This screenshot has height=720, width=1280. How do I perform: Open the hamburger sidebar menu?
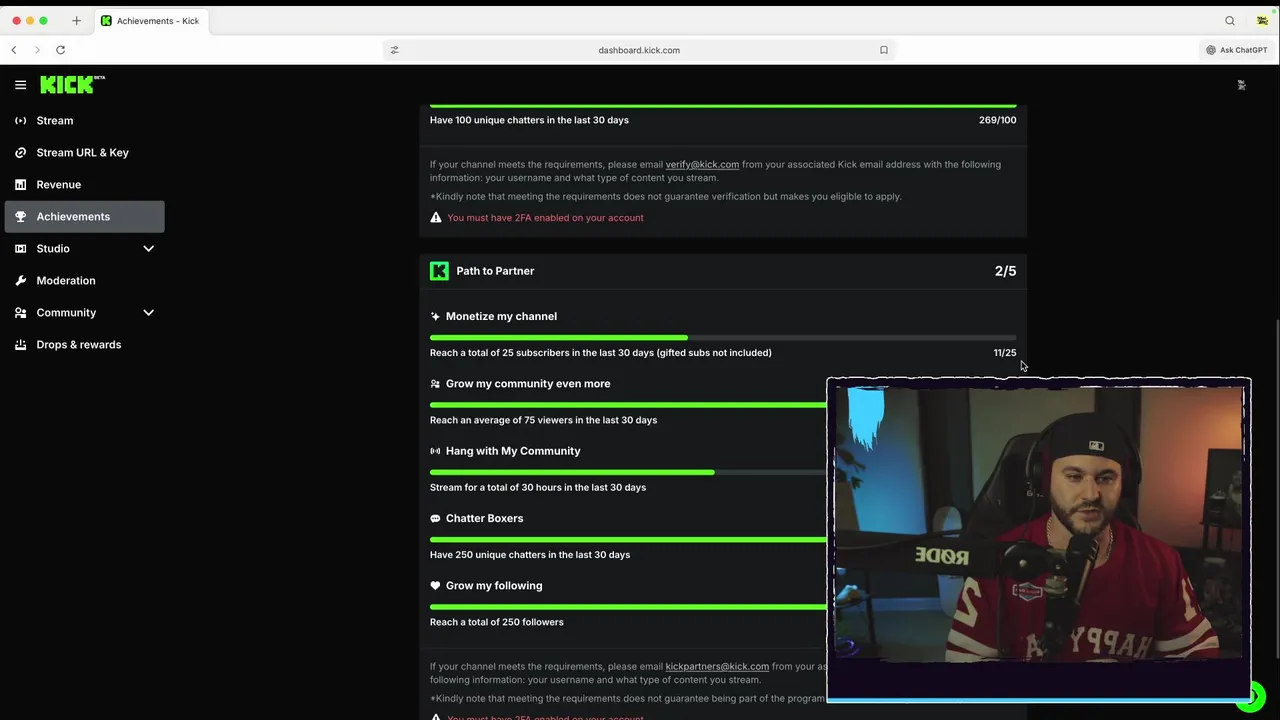tap(20, 85)
